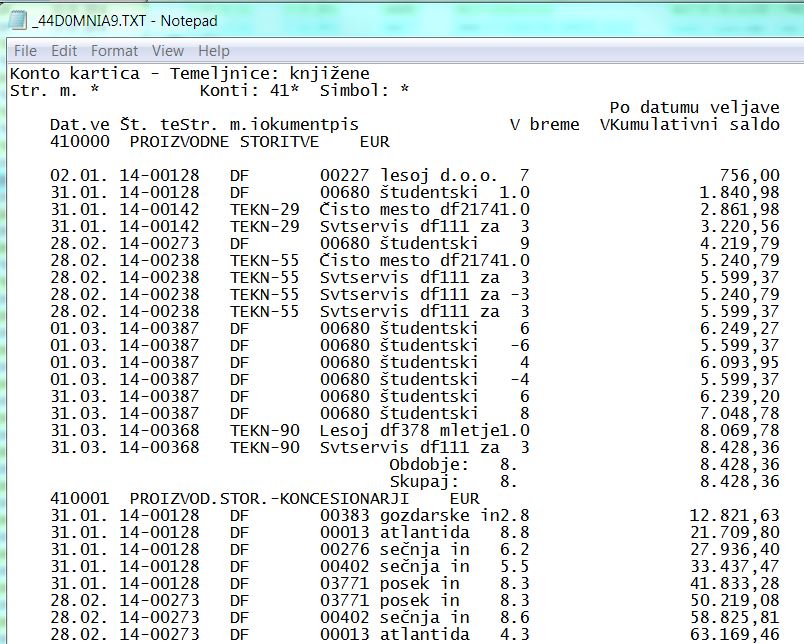This screenshot has width=804, height=644.
Task: Open the Edit menu
Action: 64,51
